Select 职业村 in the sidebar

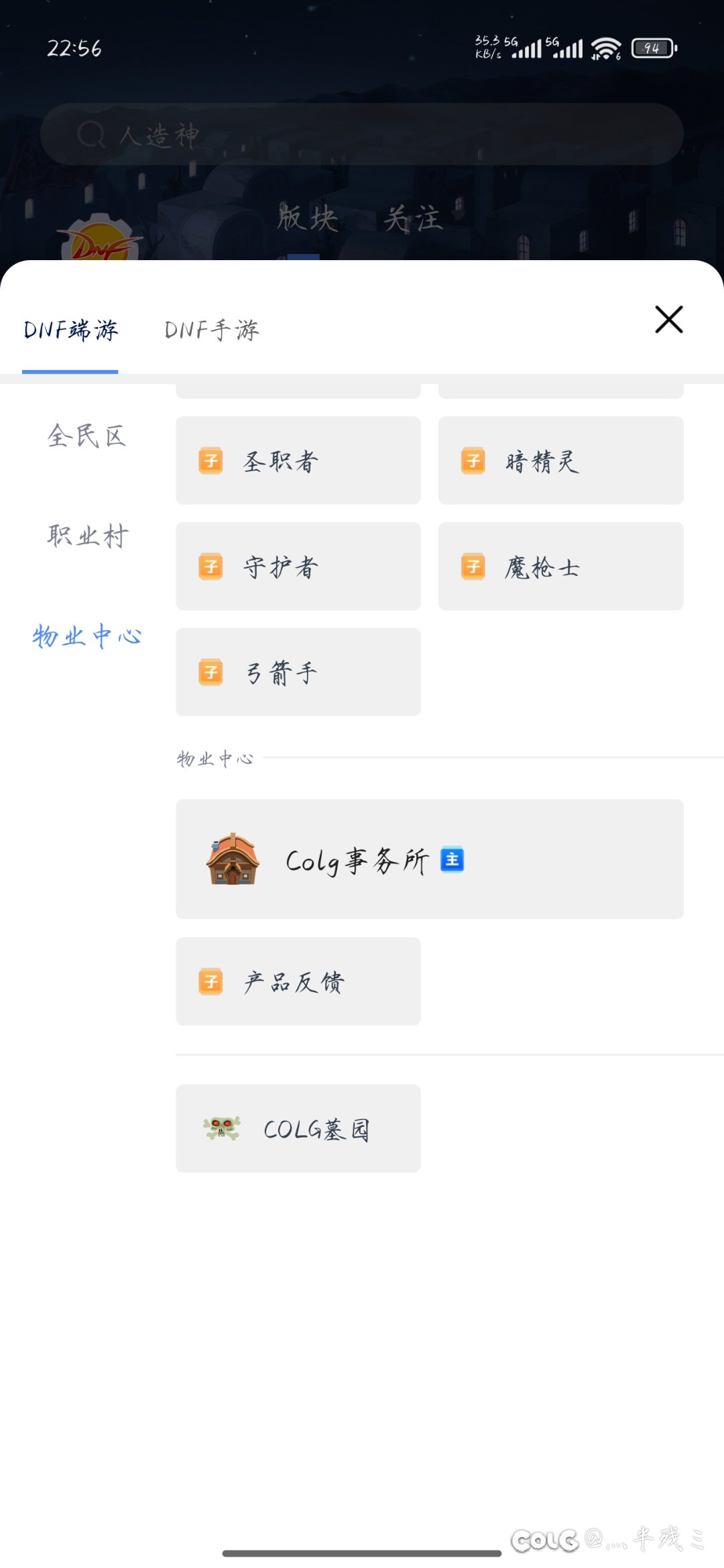tap(87, 536)
